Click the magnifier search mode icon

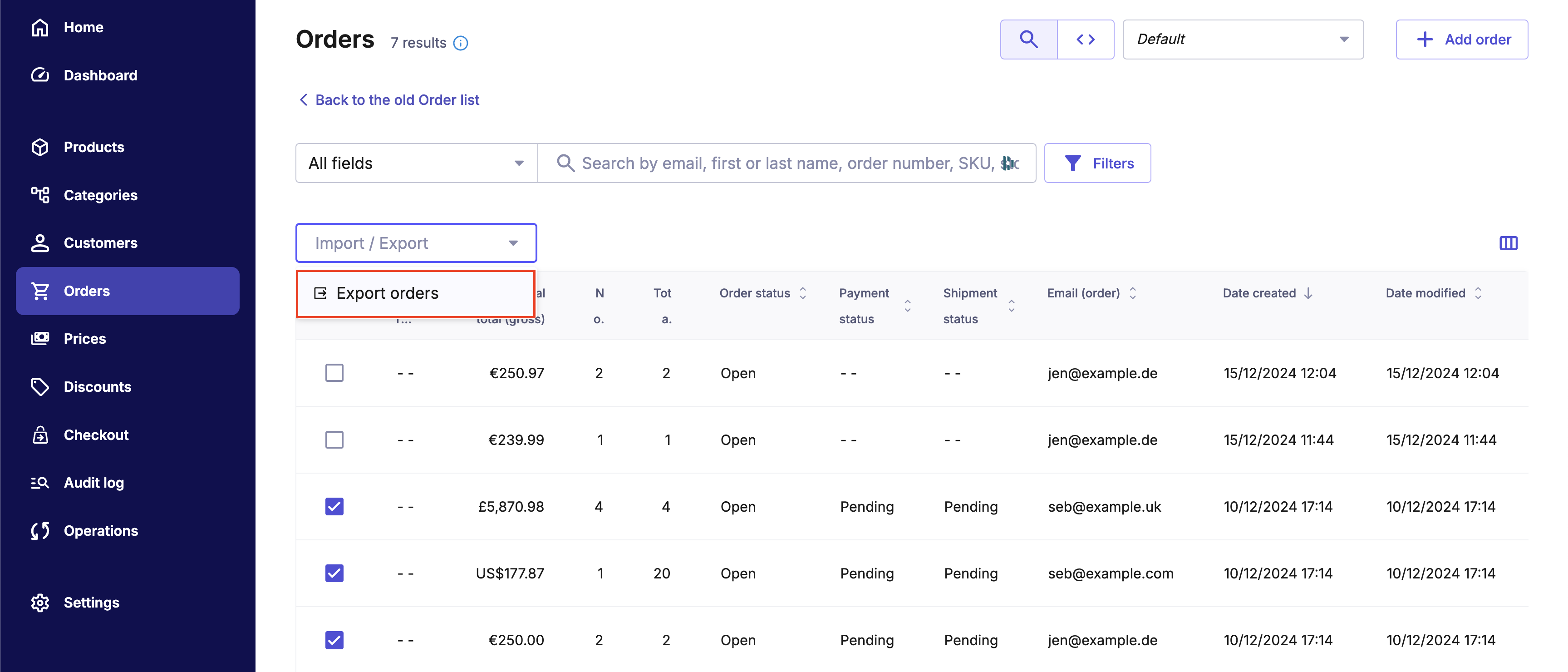(1028, 40)
